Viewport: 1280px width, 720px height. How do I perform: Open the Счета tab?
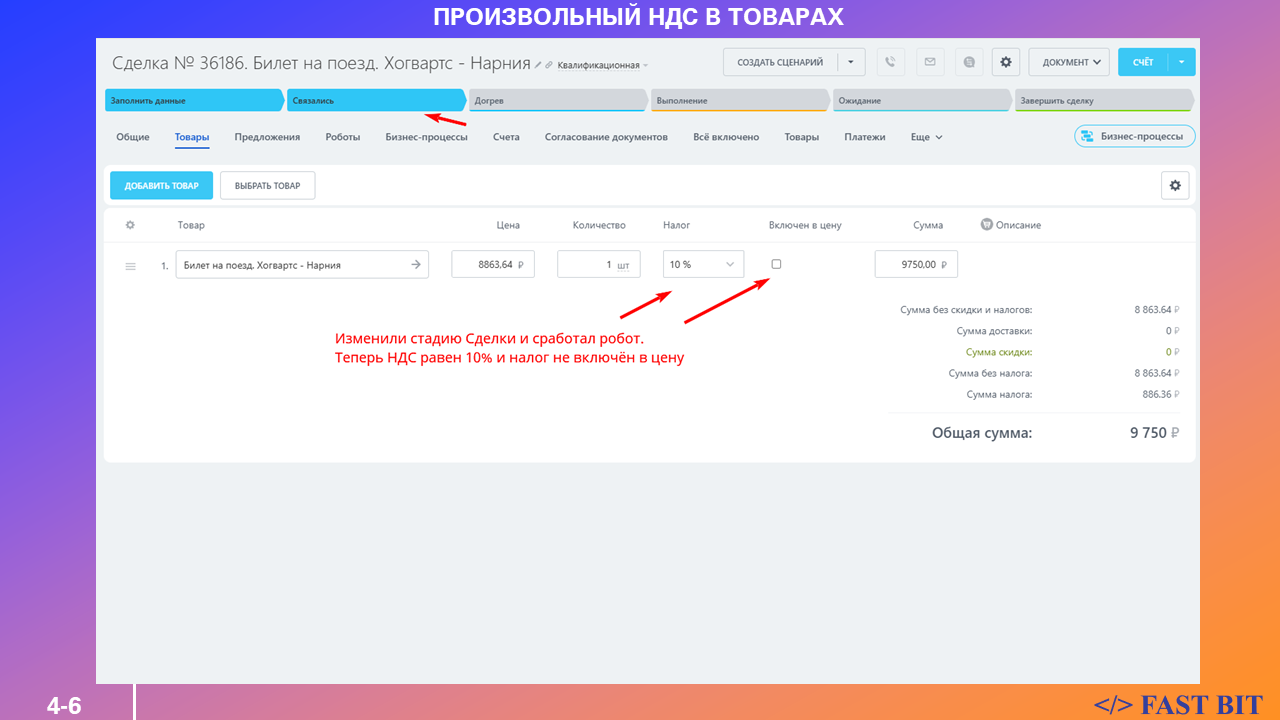[x=506, y=137]
